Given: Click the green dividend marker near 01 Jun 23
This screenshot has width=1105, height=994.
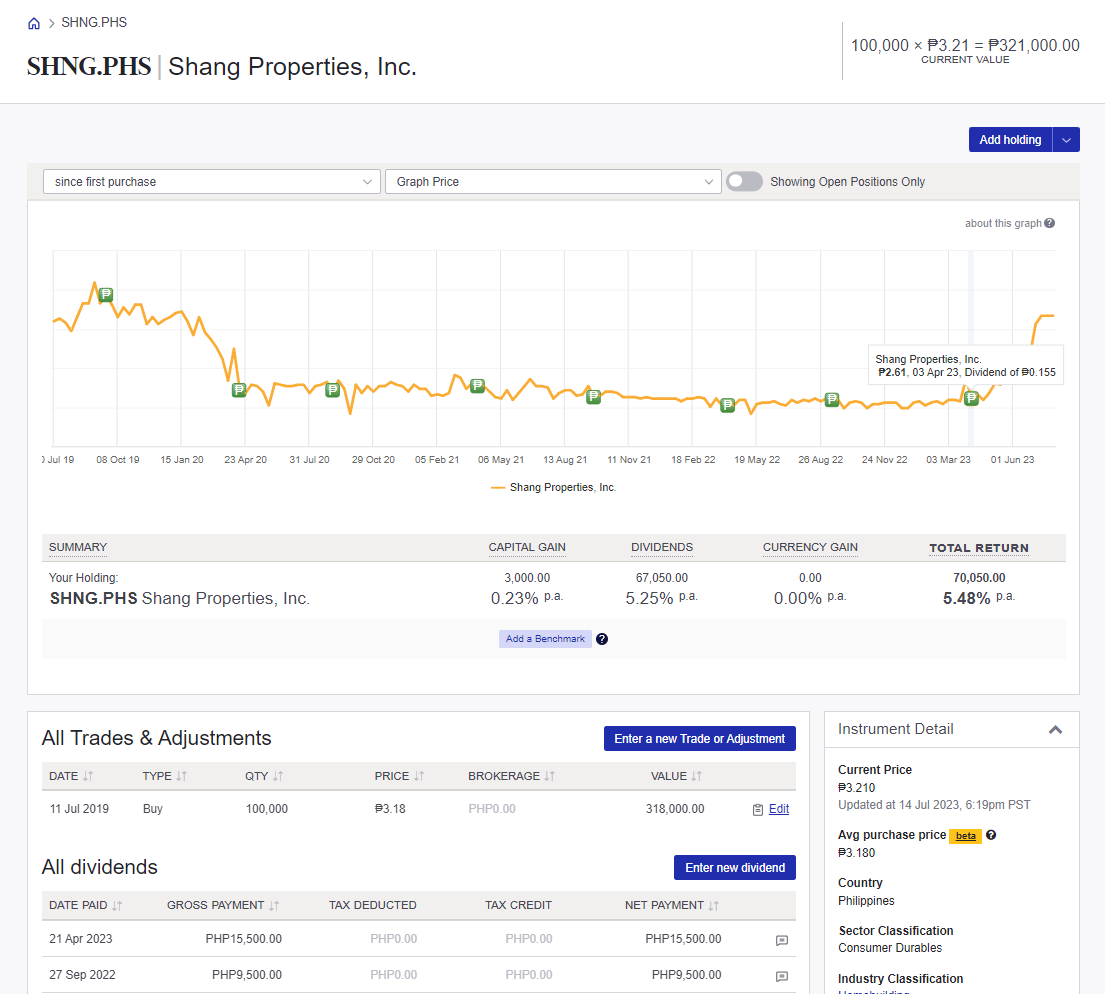Looking at the screenshot, I should [970, 398].
